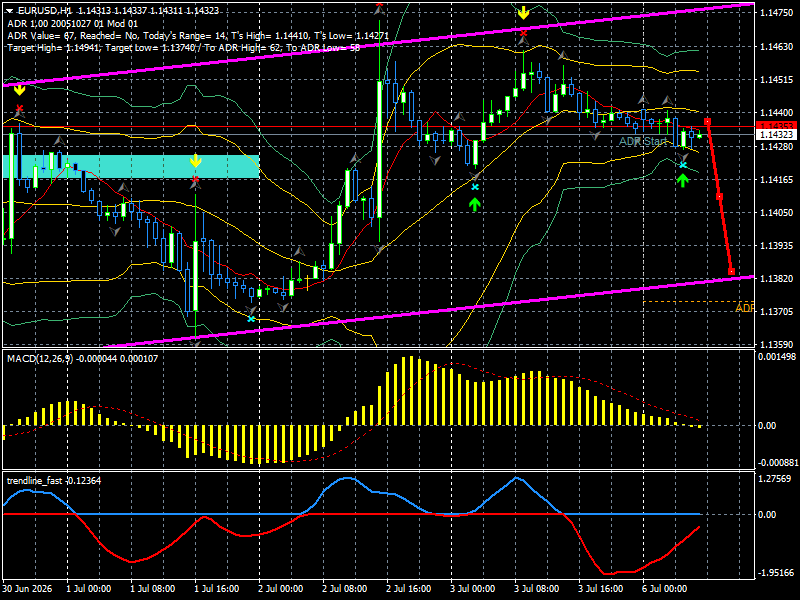Select yellow sell arrow on upper magenta channel
This screenshot has width=800, height=600.
tap(523, 13)
